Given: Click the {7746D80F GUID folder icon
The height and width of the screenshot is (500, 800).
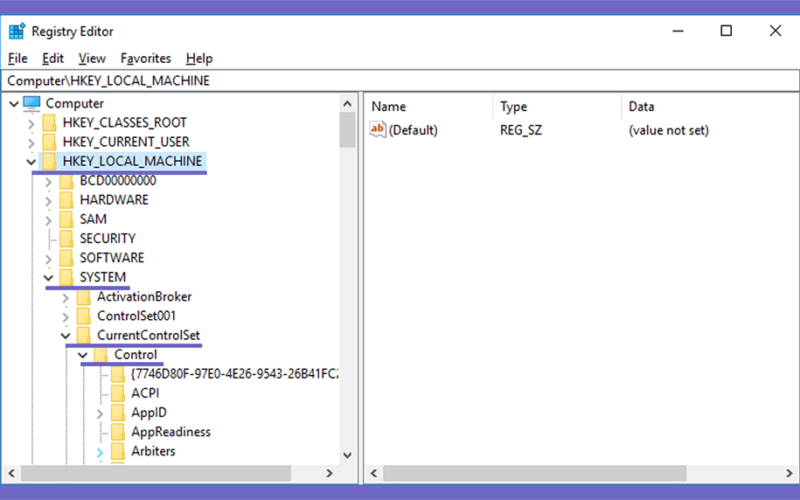Looking at the screenshot, I should click(x=118, y=374).
